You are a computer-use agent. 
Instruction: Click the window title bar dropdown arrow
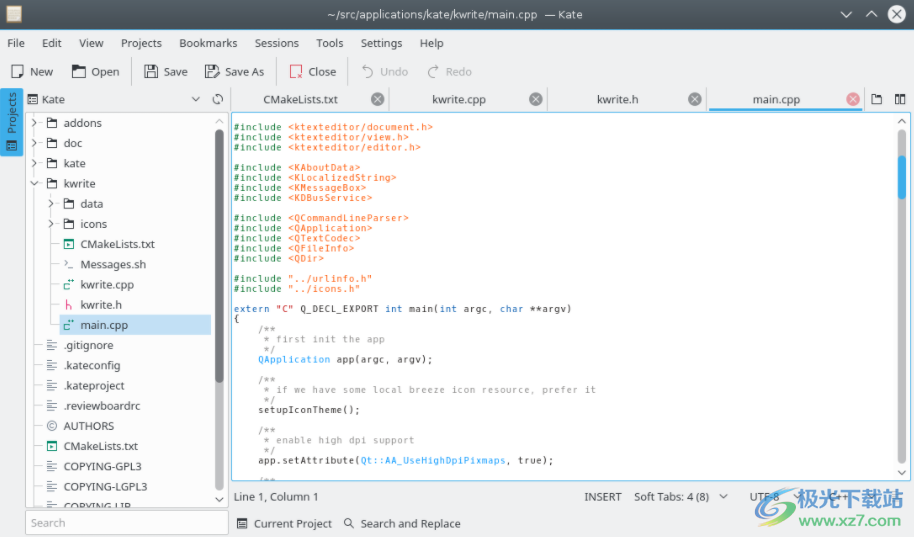pos(846,15)
